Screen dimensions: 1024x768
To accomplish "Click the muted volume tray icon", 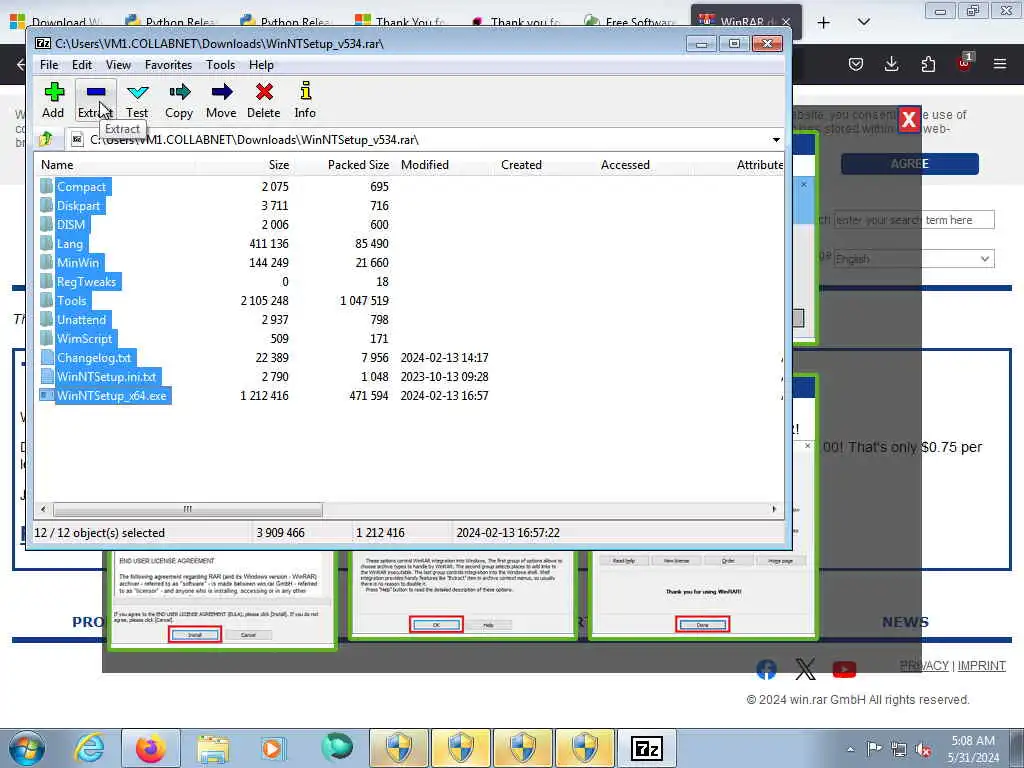I will point(923,749).
